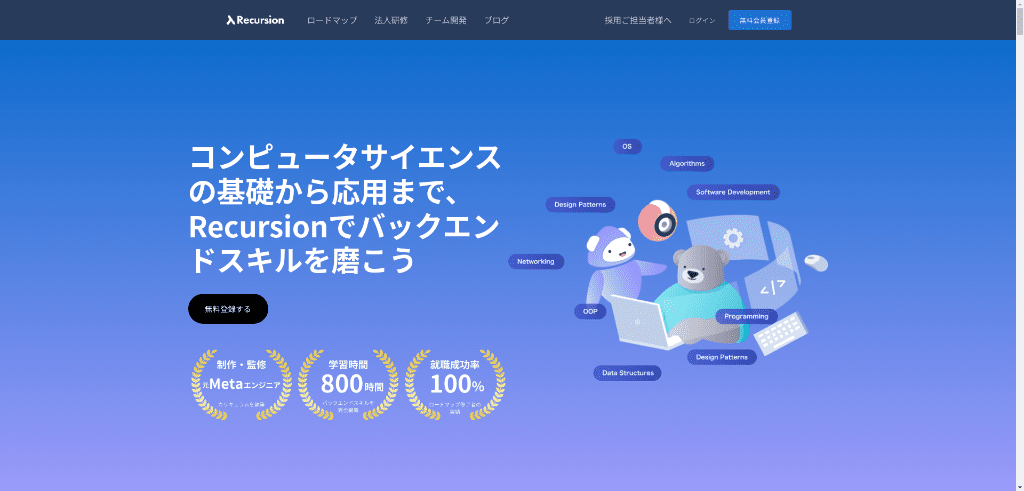Click the gear icon on the floating panel

click(733, 238)
